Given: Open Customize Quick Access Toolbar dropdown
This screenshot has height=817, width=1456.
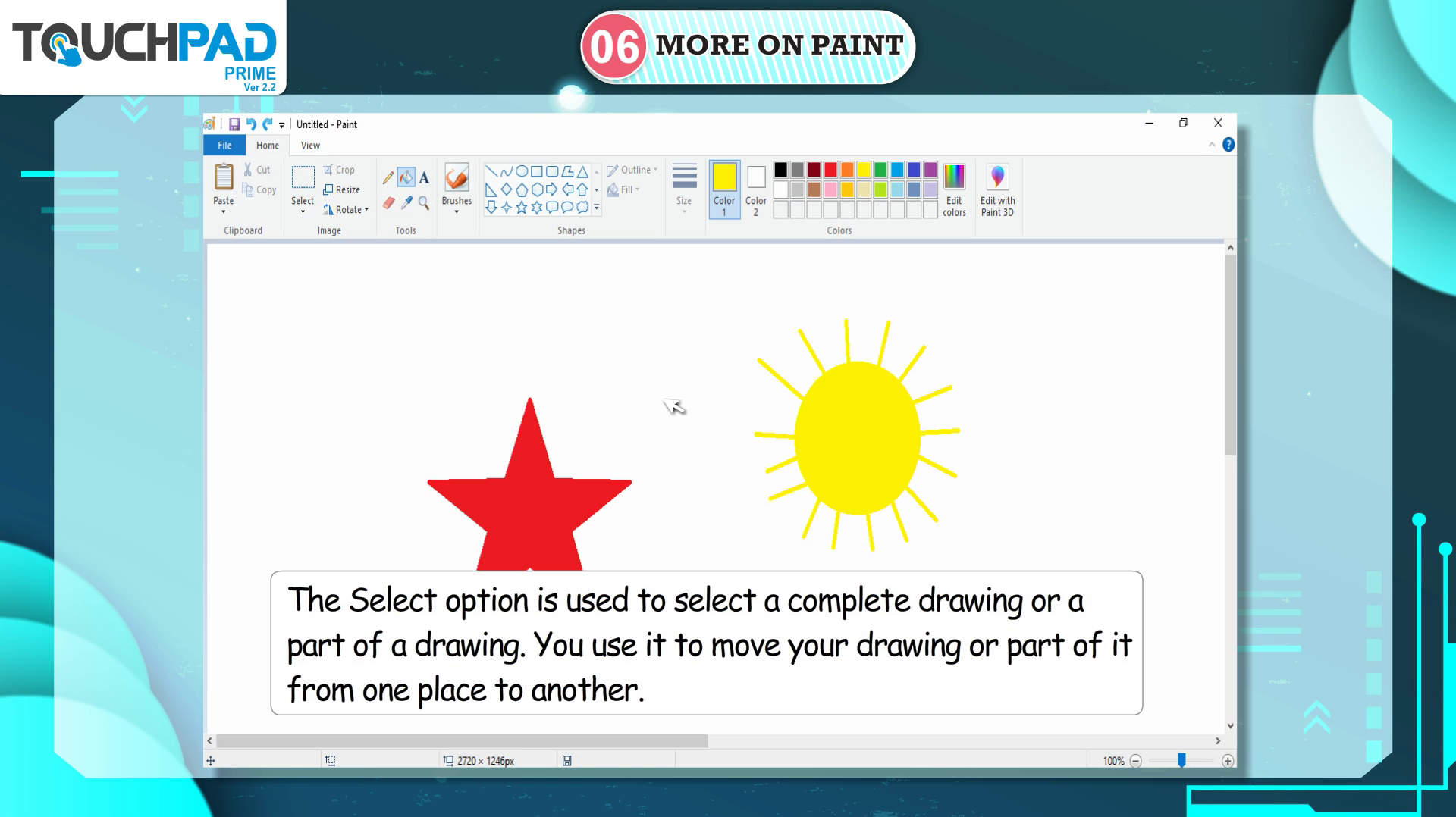Looking at the screenshot, I should [281, 125].
